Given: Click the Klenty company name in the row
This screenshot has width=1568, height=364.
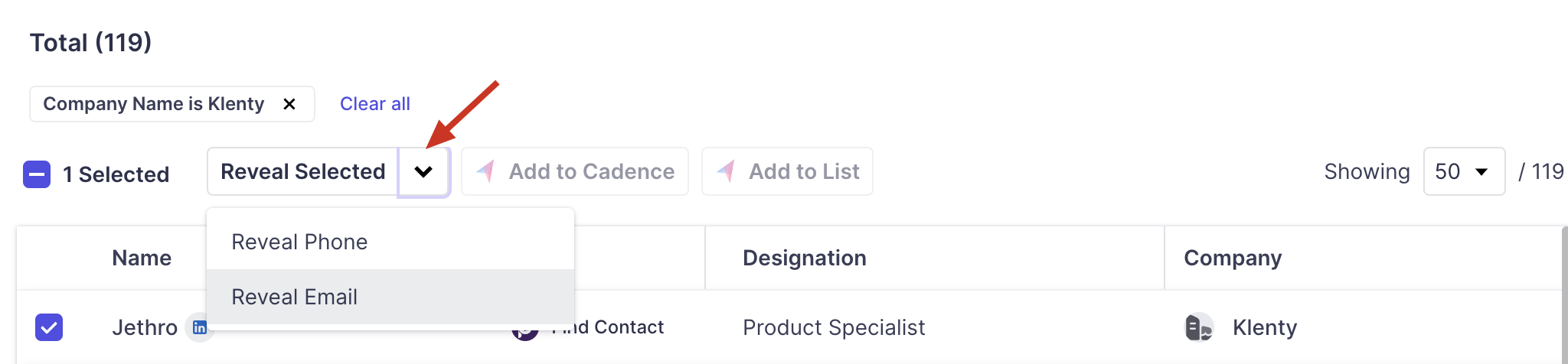Looking at the screenshot, I should click(1264, 327).
